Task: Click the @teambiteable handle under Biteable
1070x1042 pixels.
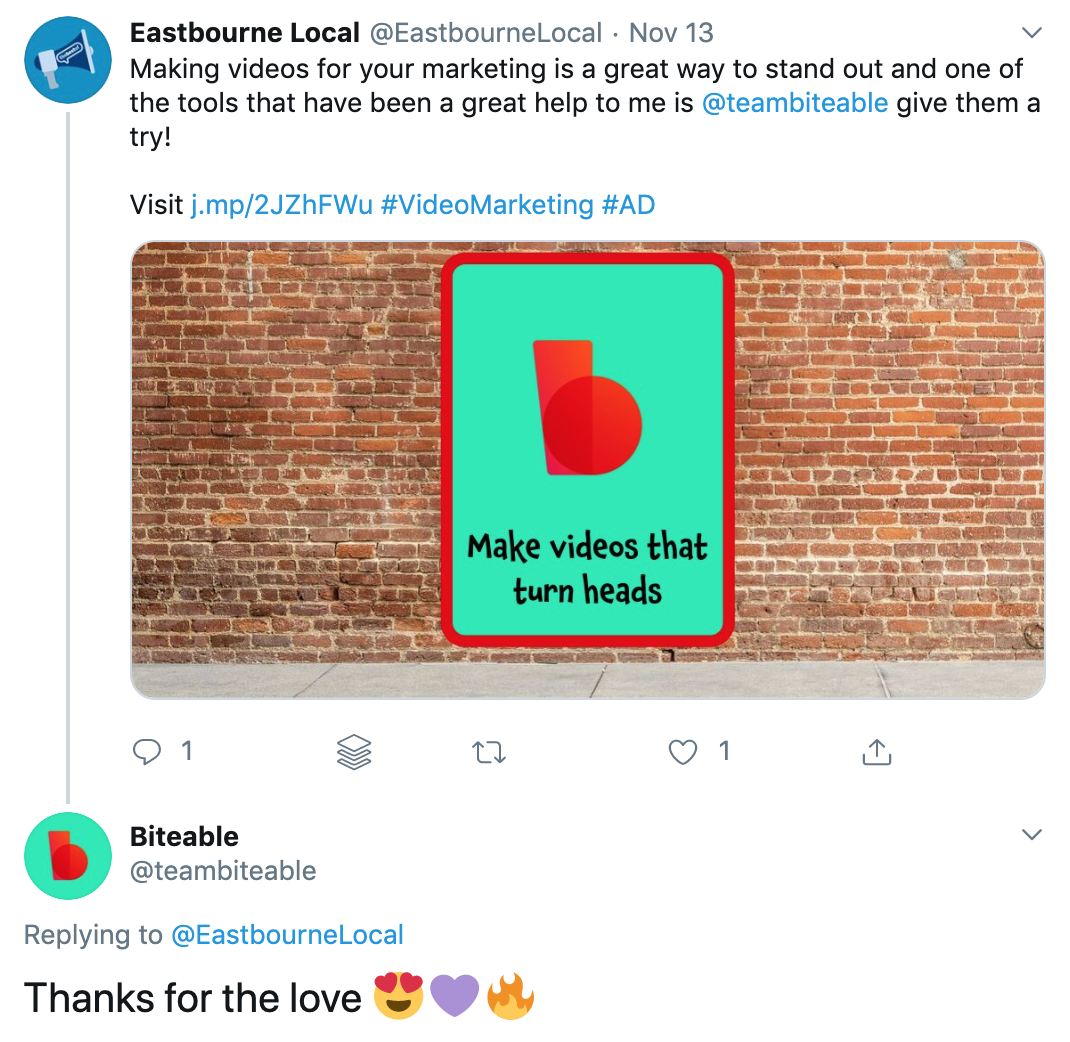Action: (223, 871)
